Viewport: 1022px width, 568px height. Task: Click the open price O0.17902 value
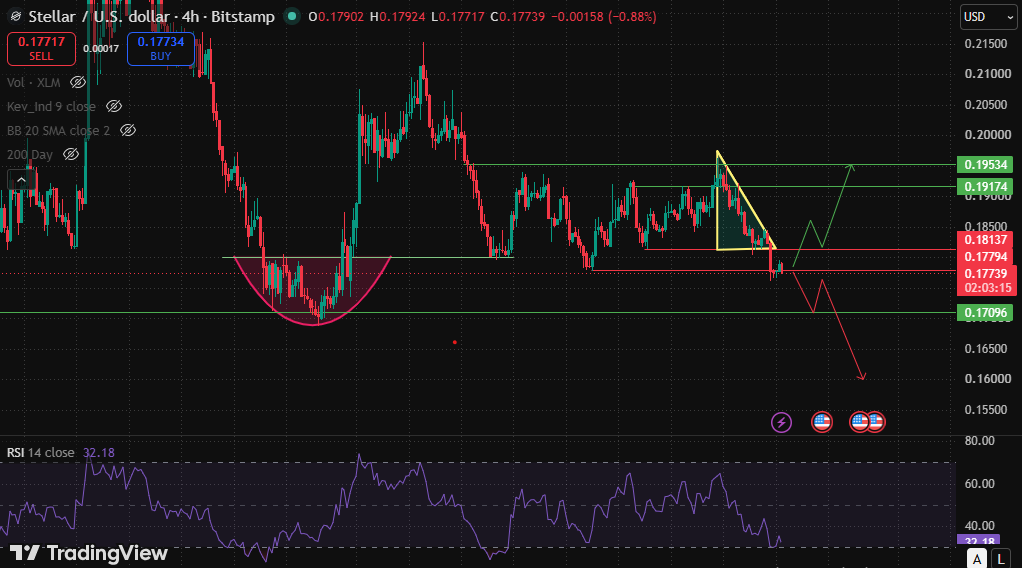[336, 17]
